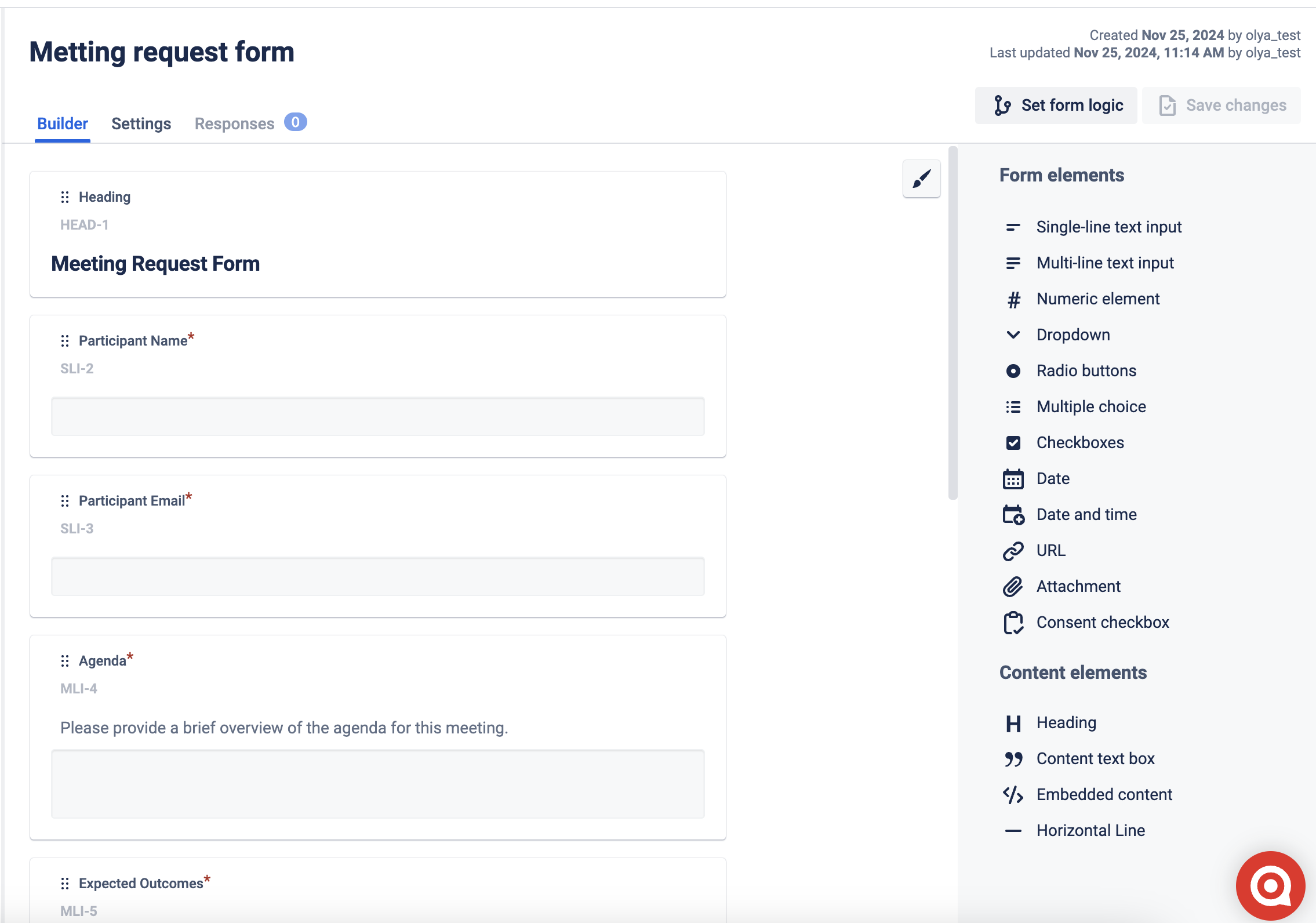The image size is (1316, 923).
Task: Switch to the Settings tab
Action: [141, 123]
